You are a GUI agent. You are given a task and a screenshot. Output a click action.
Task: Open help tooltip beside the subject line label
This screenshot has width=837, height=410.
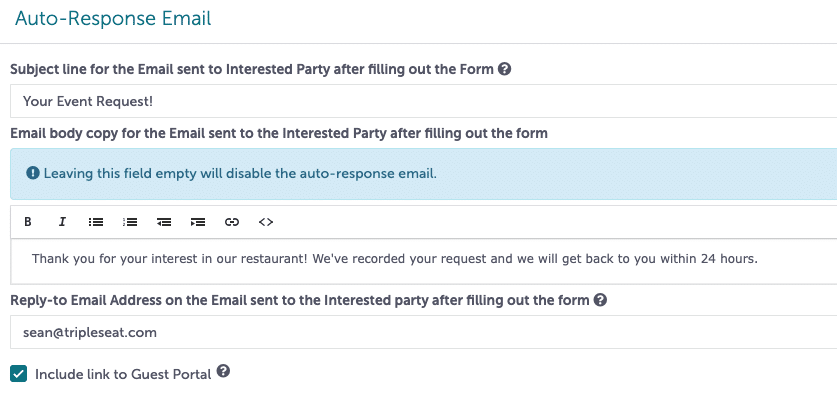click(504, 69)
